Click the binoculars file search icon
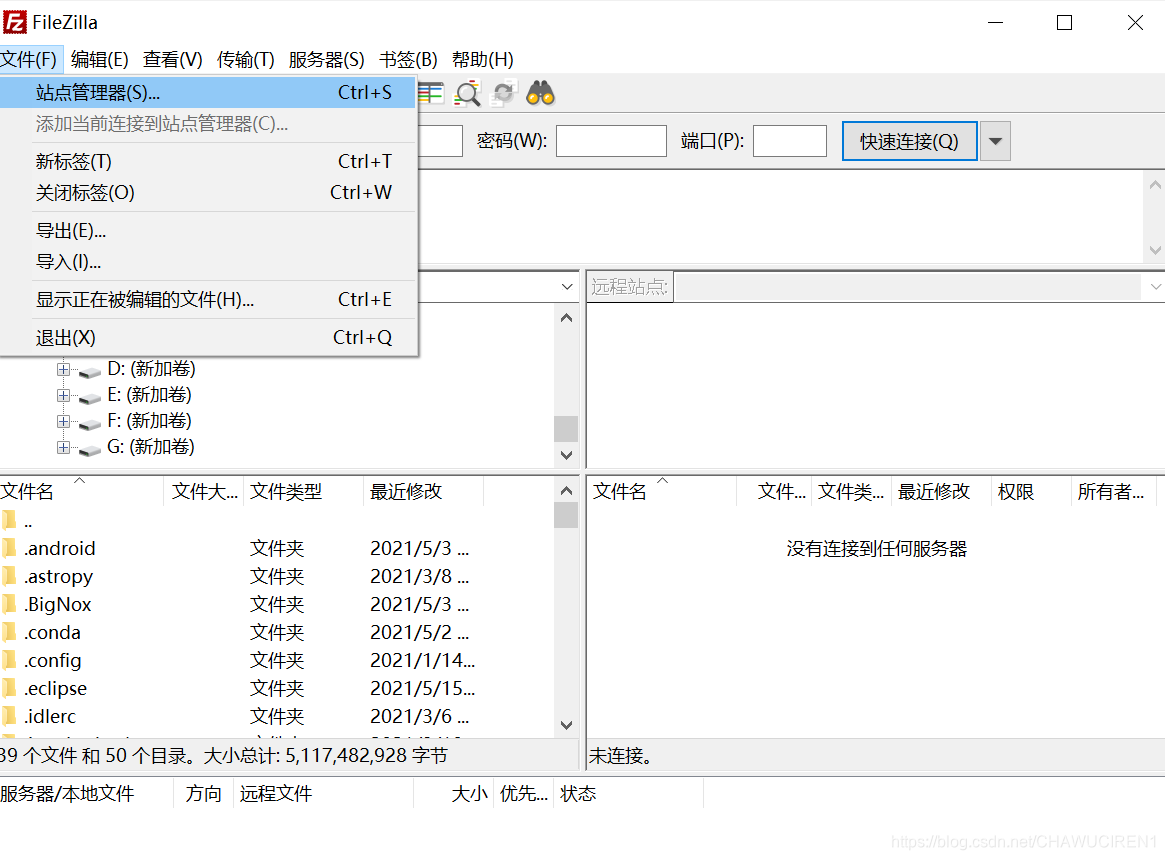This screenshot has width=1165, height=860. [x=539, y=92]
